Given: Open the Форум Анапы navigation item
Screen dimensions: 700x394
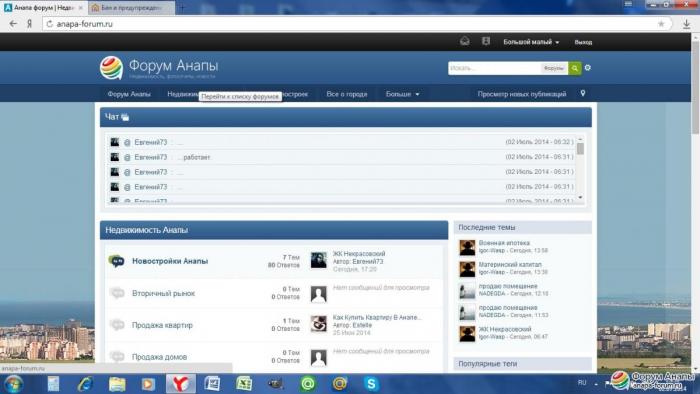Looking at the screenshot, I should 129,94.
